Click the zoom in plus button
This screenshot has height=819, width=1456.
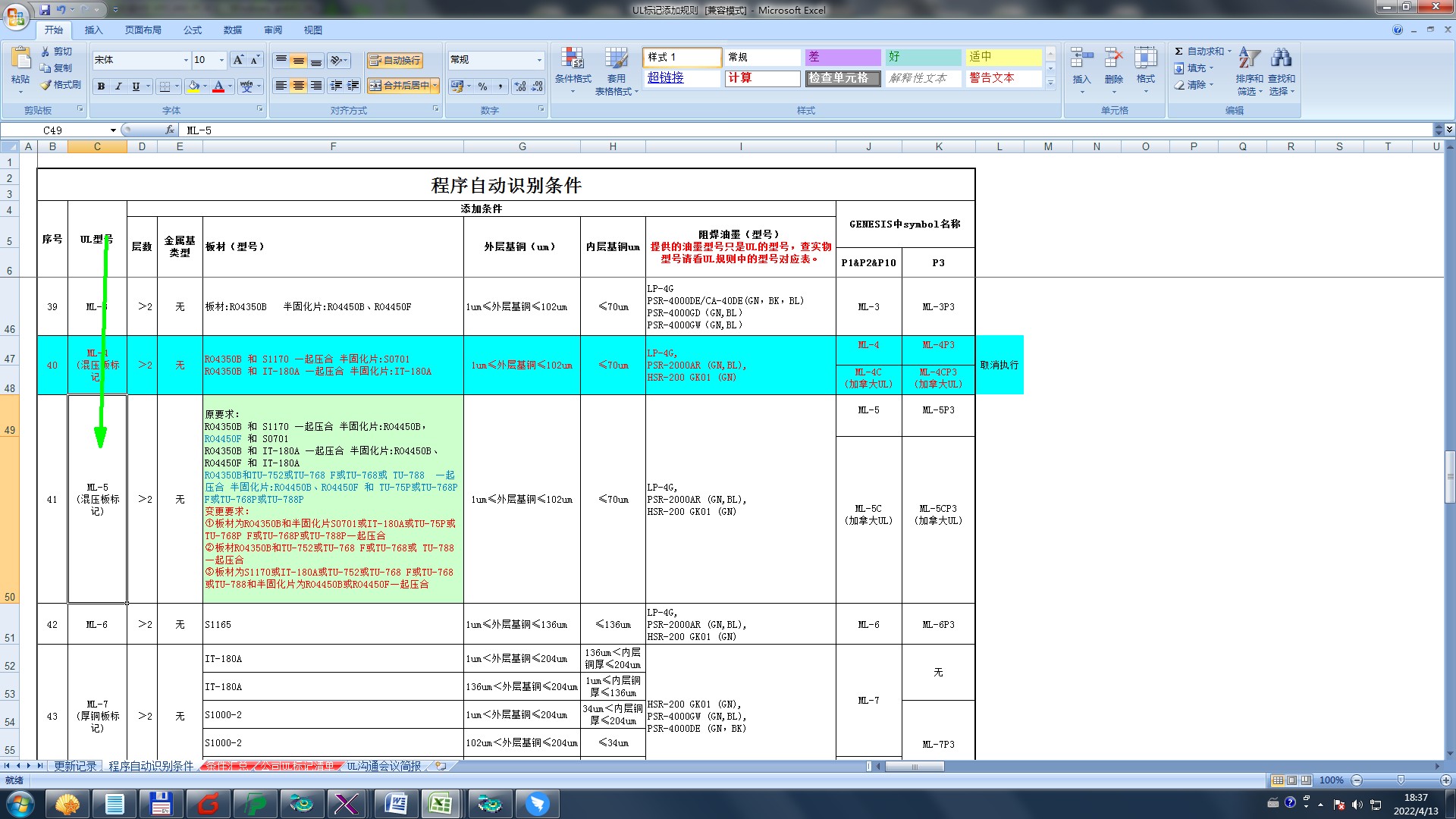1445,780
